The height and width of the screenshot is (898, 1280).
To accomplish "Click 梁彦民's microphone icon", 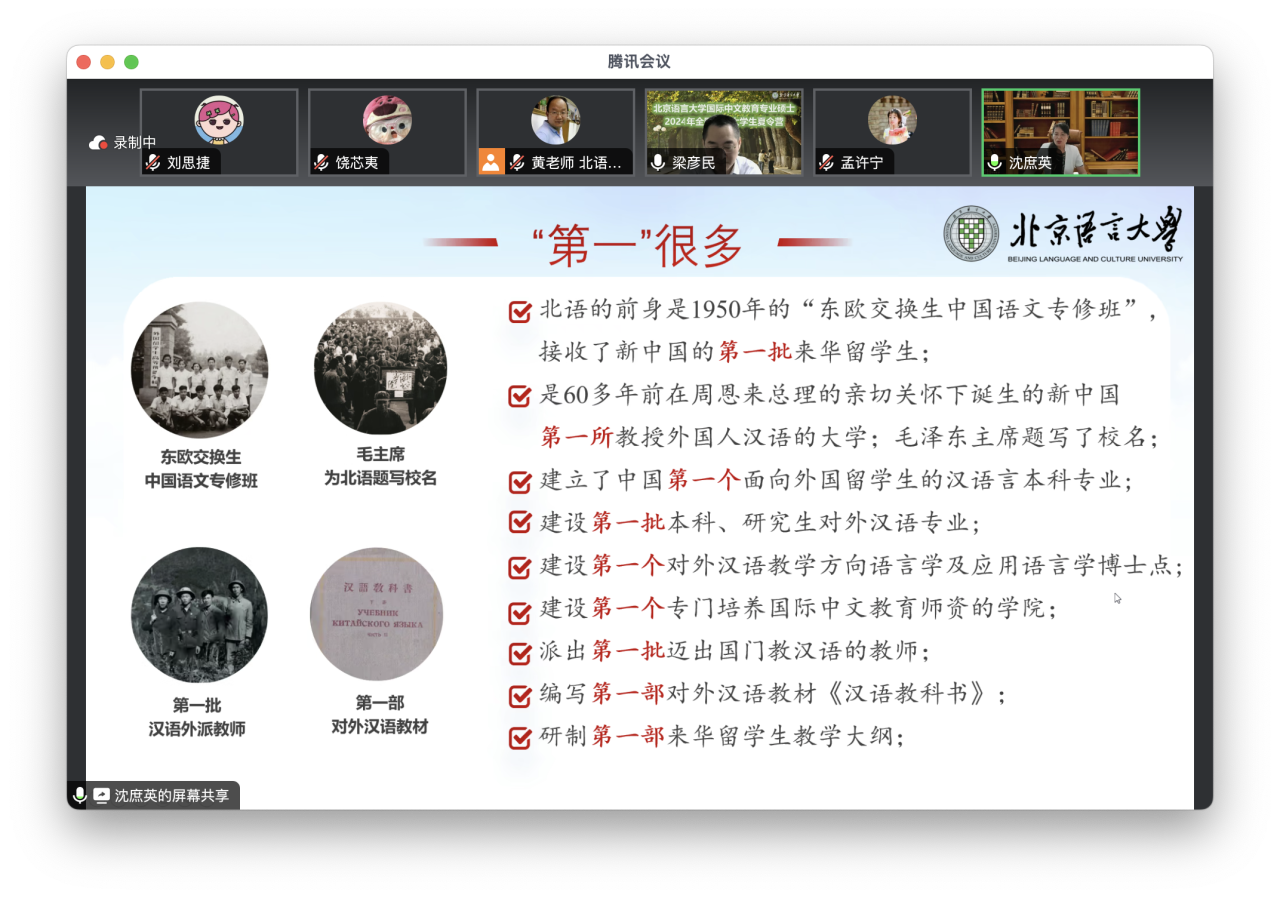I will point(658,162).
